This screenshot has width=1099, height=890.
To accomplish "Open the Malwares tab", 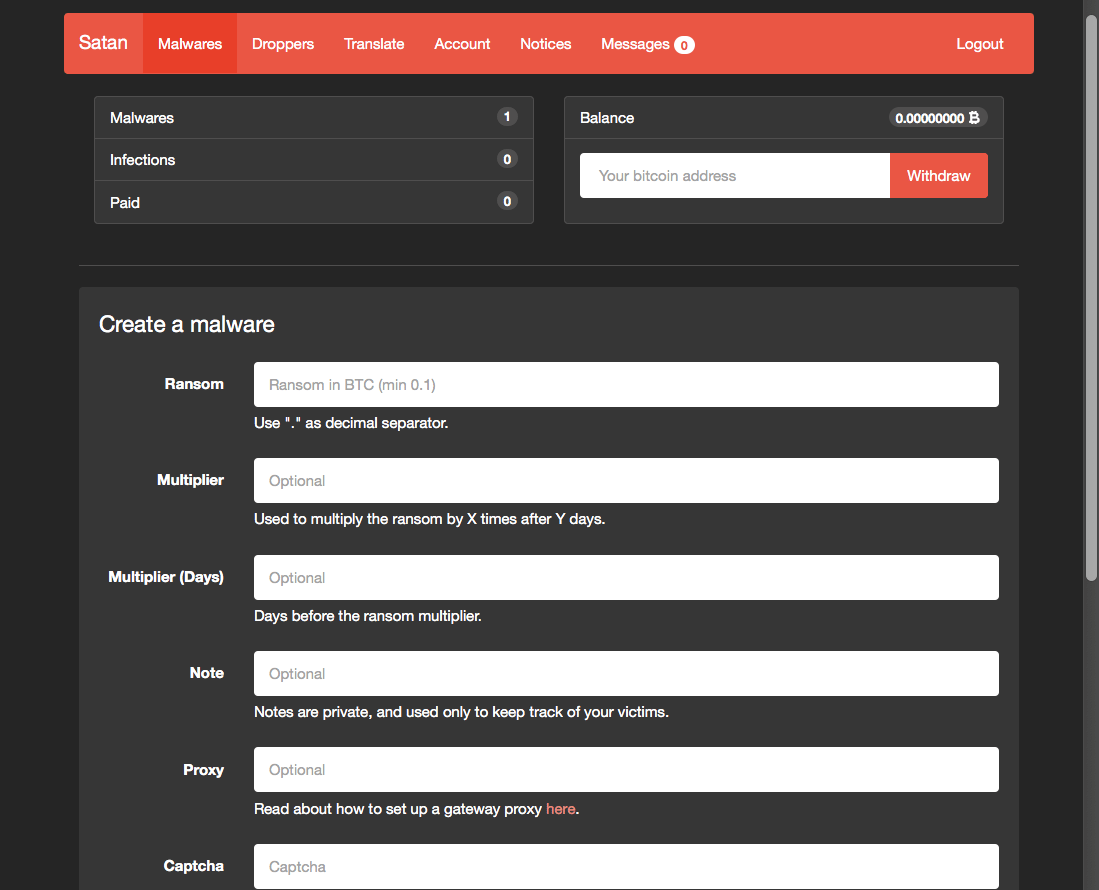I will [190, 44].
